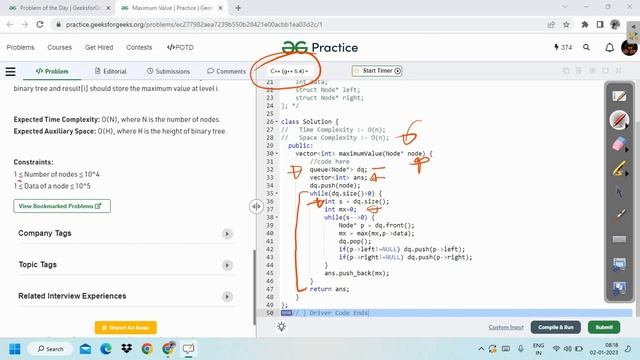Click the screen capture tool in annotation bar
Image resolution: width=640 pixels, height=360 pixels.
click(x=619, y=264)
